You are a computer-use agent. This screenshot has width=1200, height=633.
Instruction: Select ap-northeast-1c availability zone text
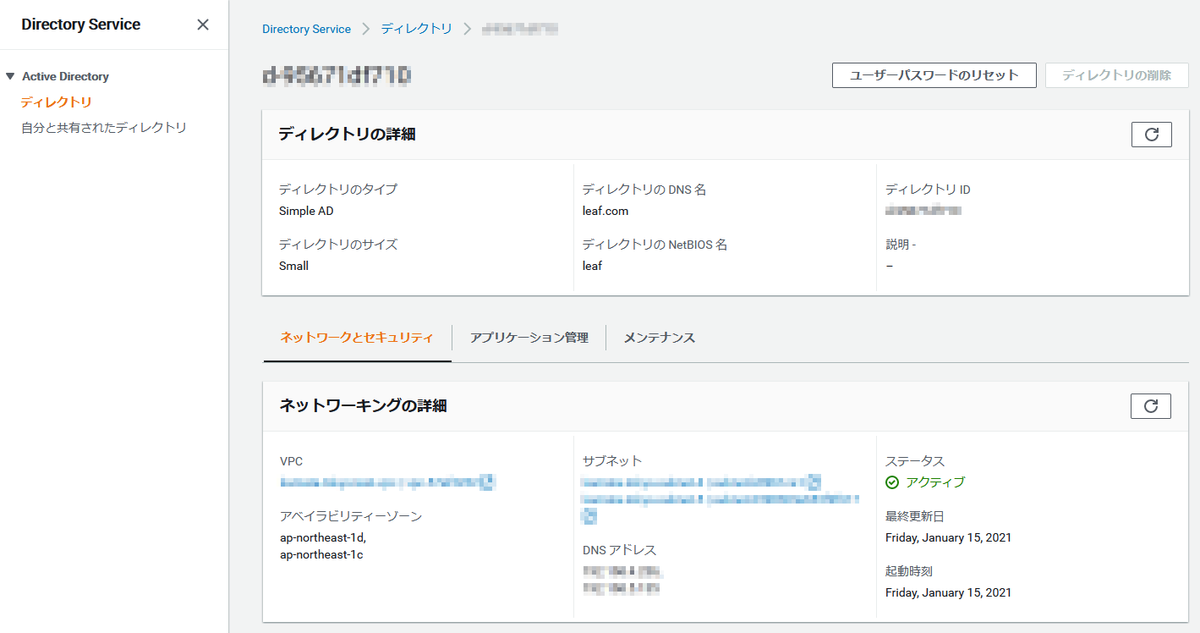click(321, 554)
